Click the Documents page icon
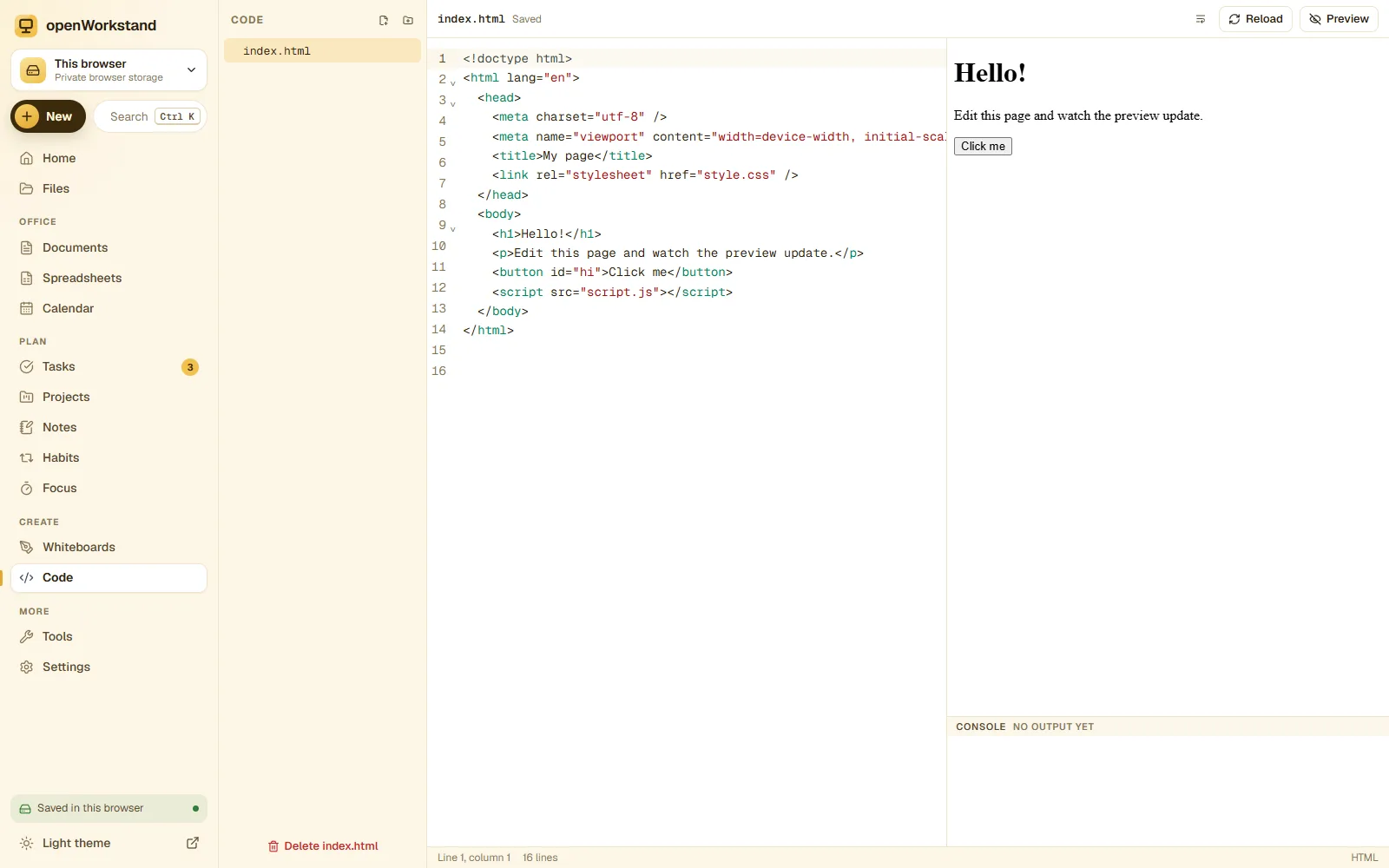This screenshot has width=1389, height=868. [26, 247]
